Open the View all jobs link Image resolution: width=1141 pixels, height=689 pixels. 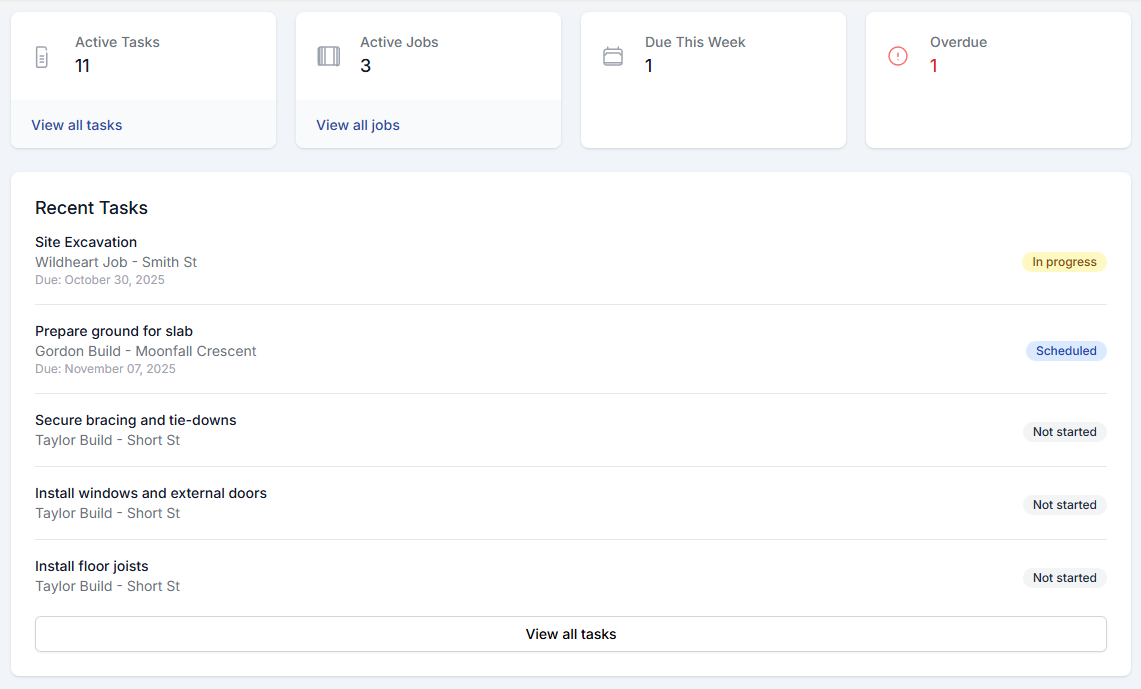(358, 125)
